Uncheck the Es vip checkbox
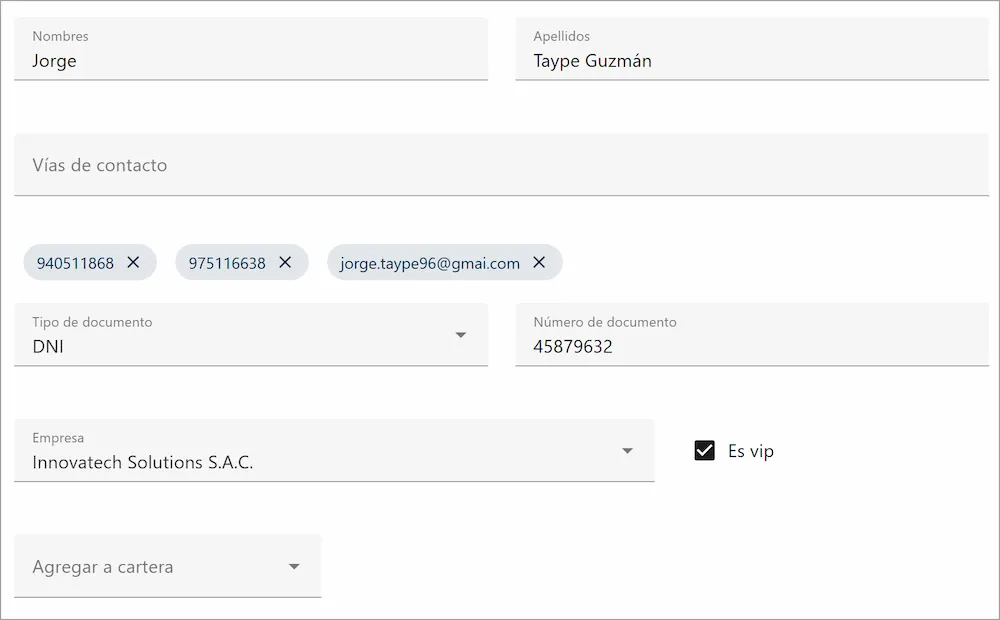 pos(705,451)
